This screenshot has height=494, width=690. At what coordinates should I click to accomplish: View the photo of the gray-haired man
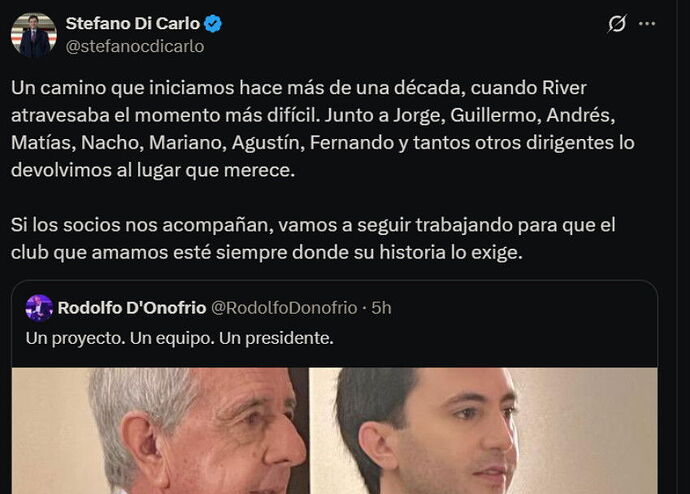160,431
